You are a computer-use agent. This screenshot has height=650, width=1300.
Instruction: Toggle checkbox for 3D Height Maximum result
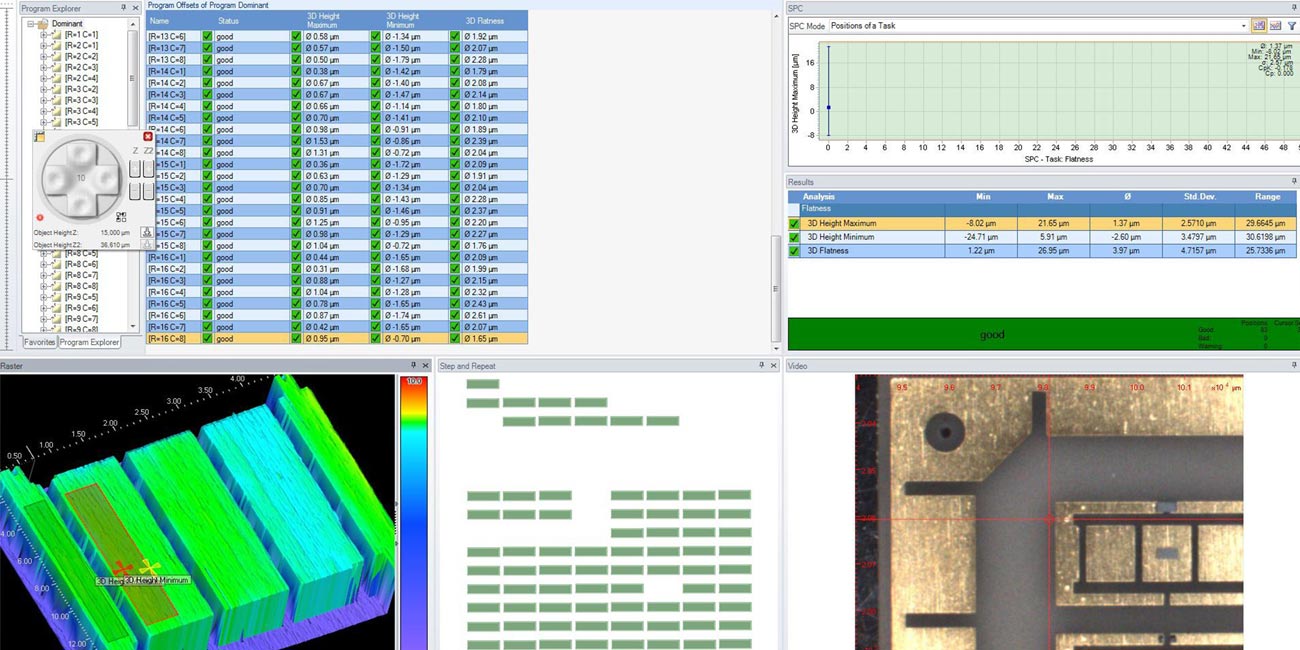(x=795, y=223)
